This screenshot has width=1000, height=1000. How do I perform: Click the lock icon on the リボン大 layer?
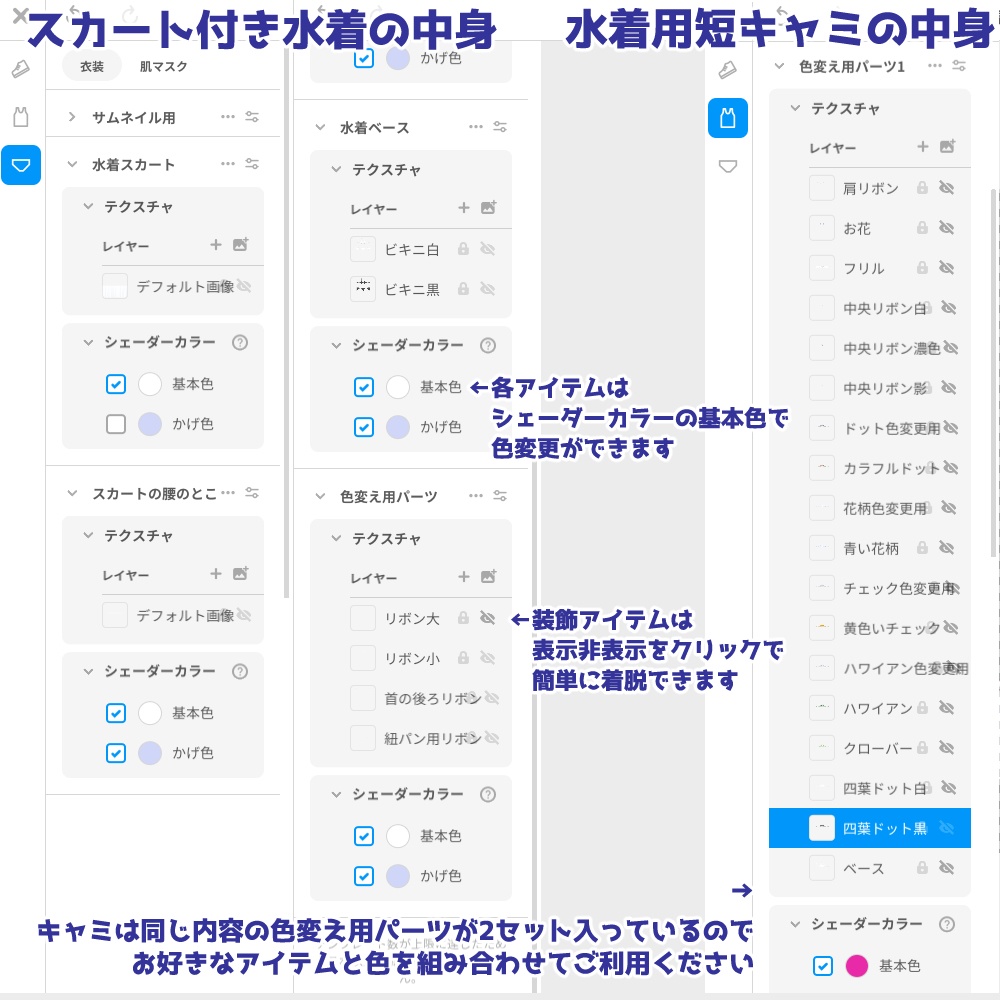pyautogui.click(x=463, y=618)
